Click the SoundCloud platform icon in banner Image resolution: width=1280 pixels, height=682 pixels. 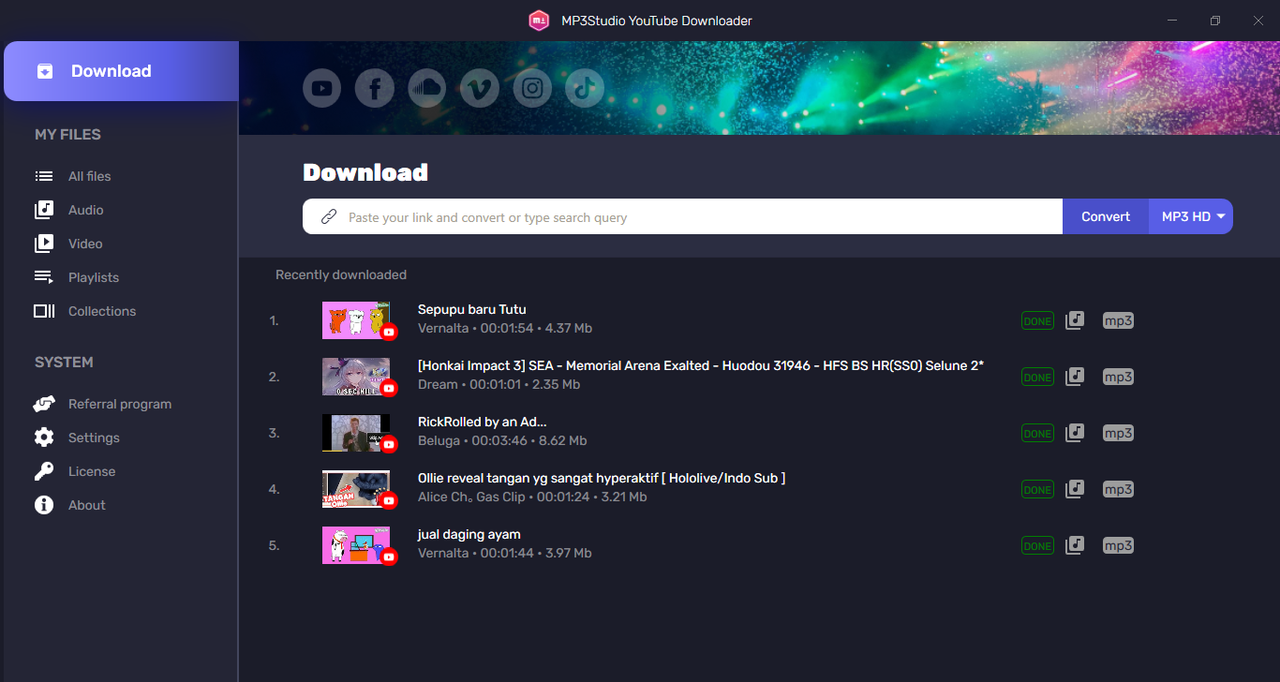(427, 89)
